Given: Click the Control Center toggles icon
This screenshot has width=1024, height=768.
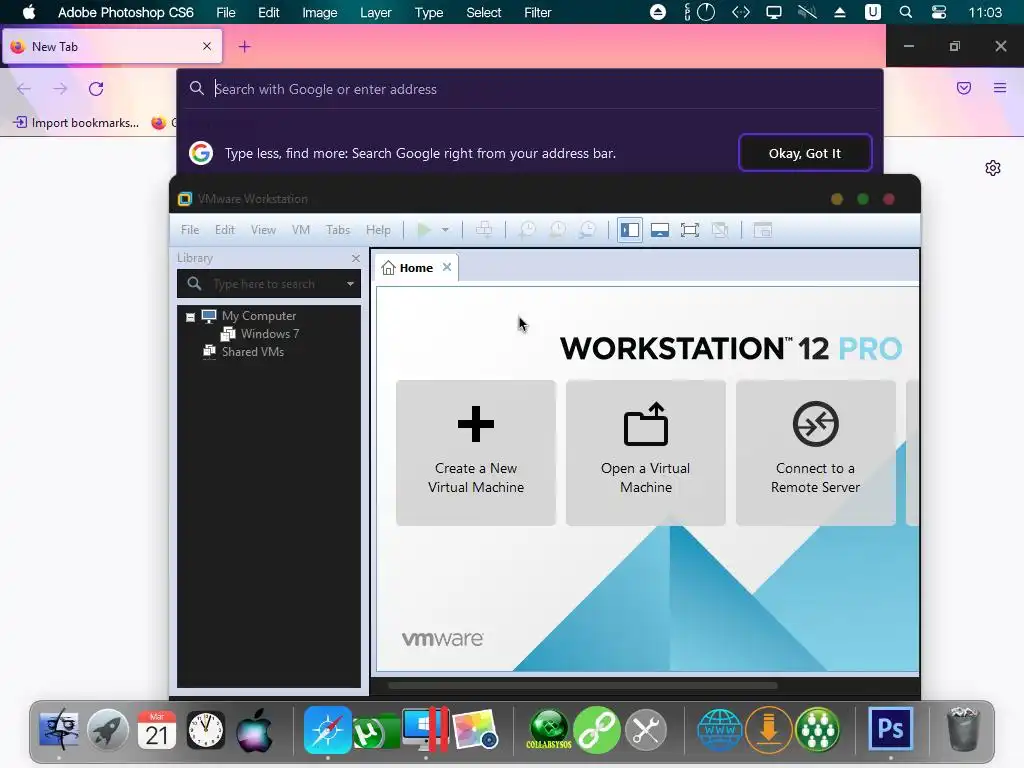Looking at the screenshot, I should click(x=939, y=12).
